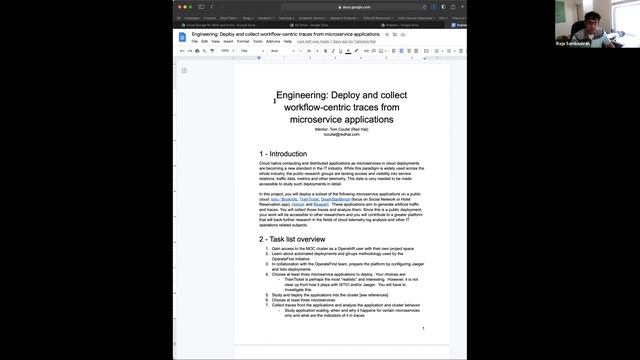The width and height of the screenshot is (640, 360).
Task: Click the docs.google.com address bar
Action: [x=354, y=7]
